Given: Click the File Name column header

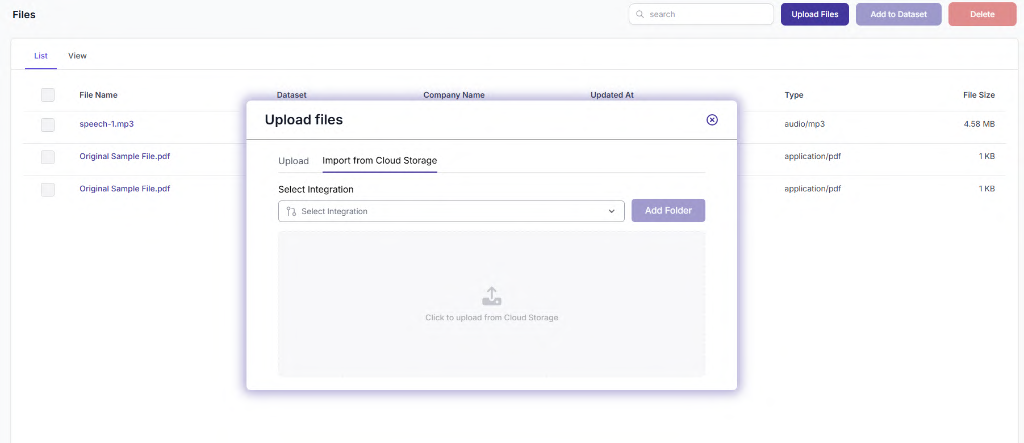Looking at the screenshot, I should (99, 95).
